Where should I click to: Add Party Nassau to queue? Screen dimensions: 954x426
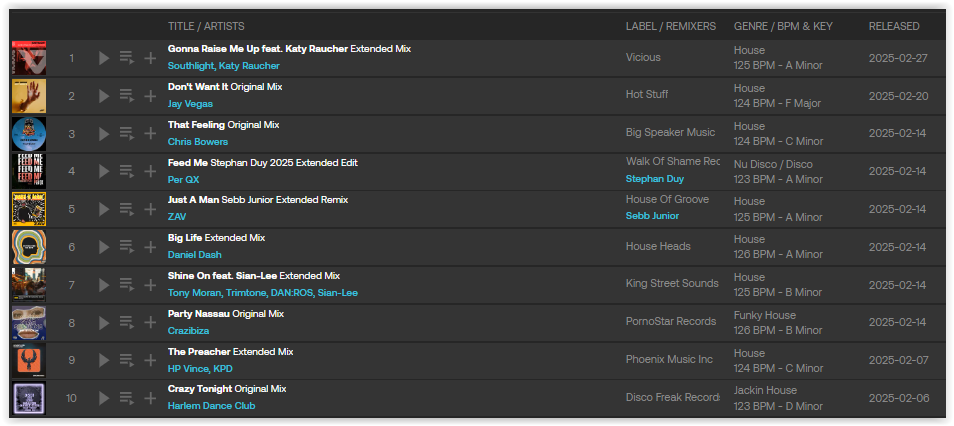[x=127, y=323]
